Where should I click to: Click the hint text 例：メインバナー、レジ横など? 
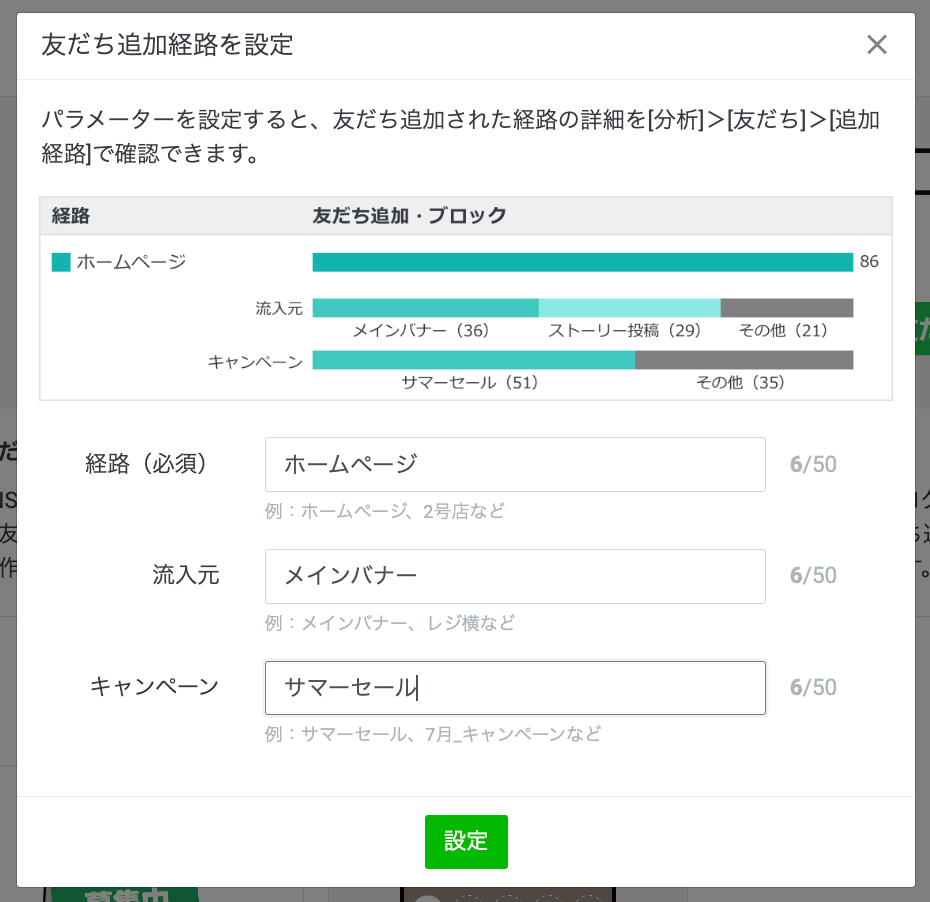390,623
